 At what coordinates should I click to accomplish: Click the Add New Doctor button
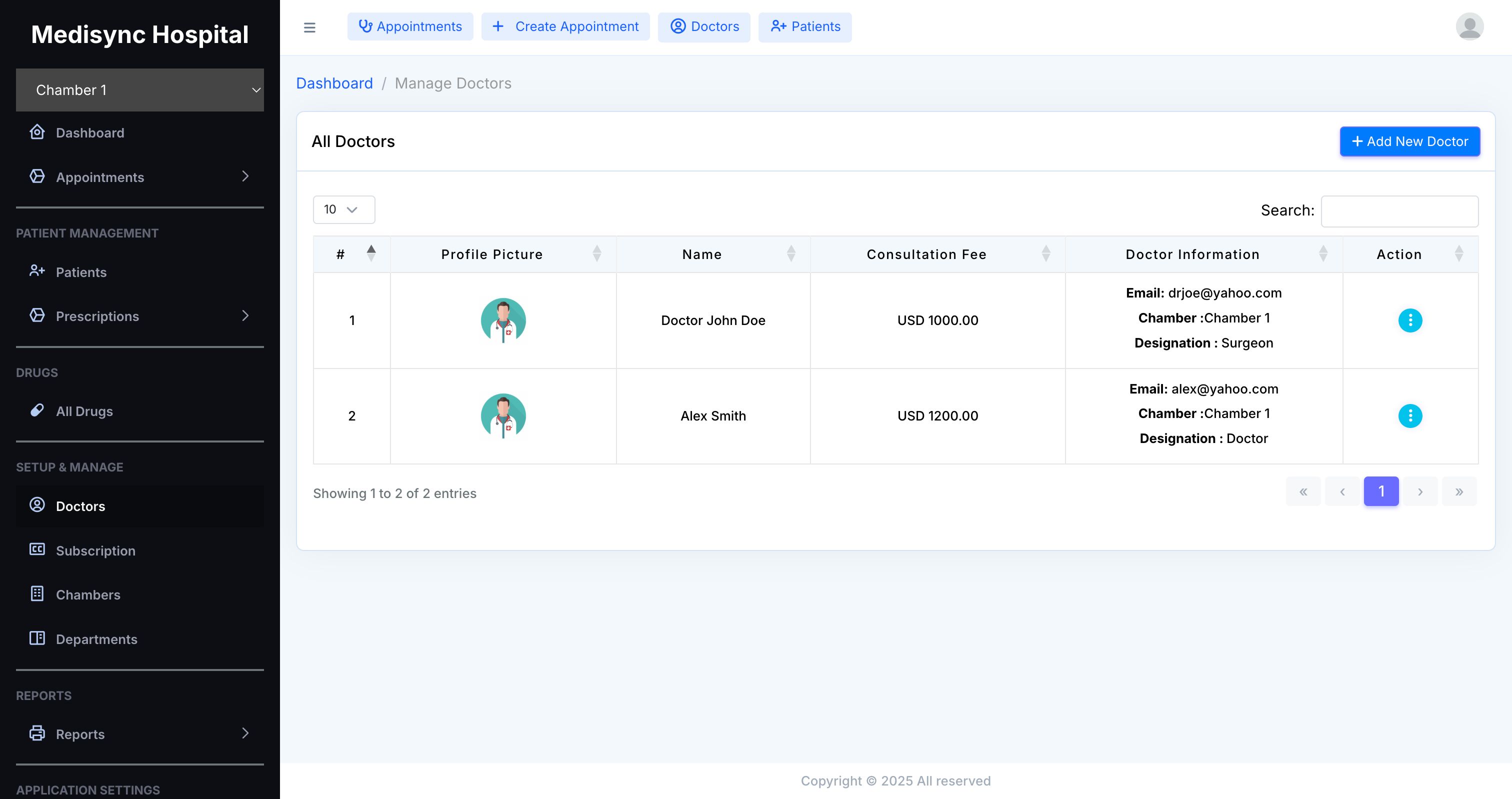1409,141
